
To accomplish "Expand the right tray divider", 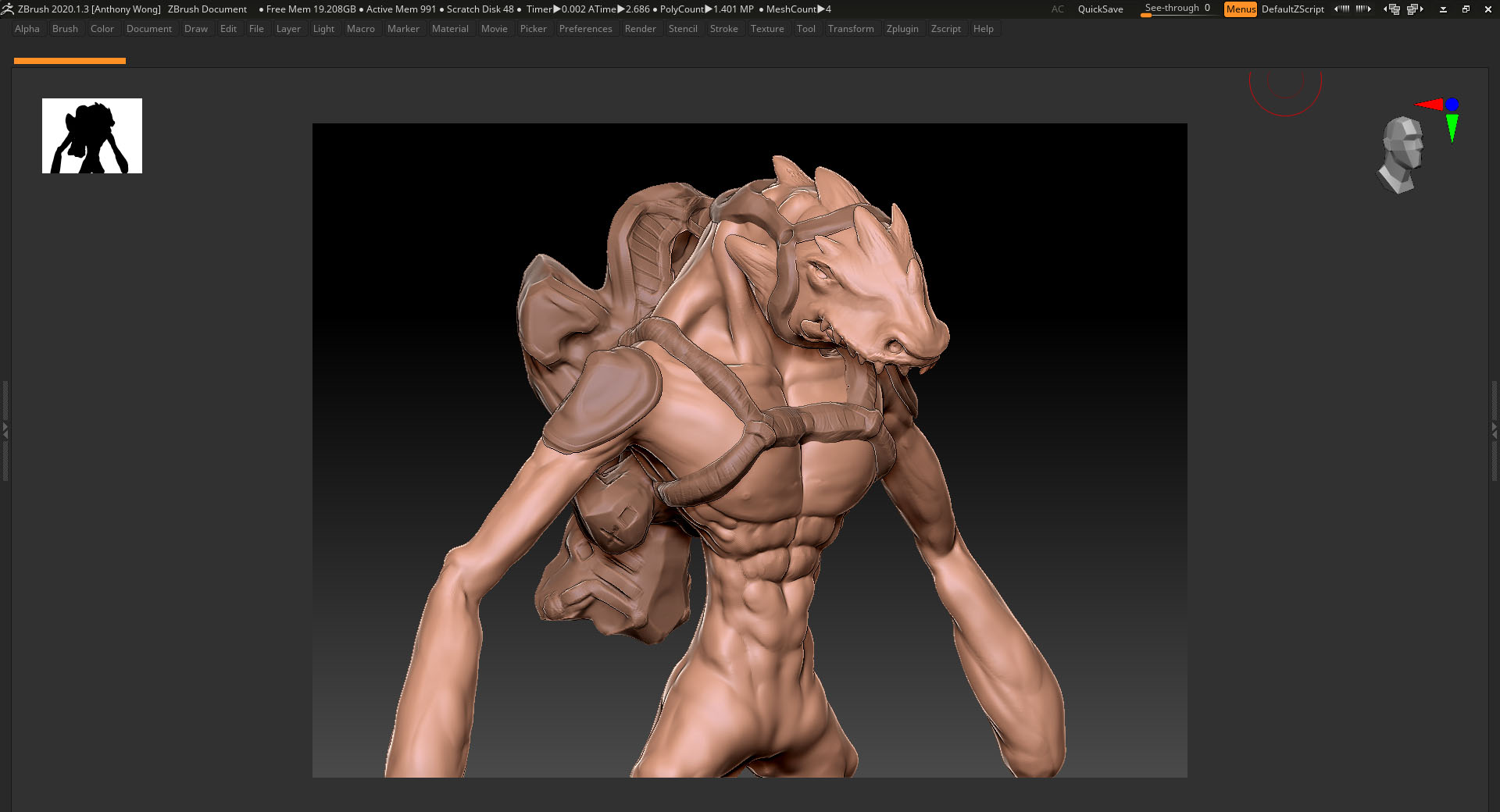I will point(1495,429).
